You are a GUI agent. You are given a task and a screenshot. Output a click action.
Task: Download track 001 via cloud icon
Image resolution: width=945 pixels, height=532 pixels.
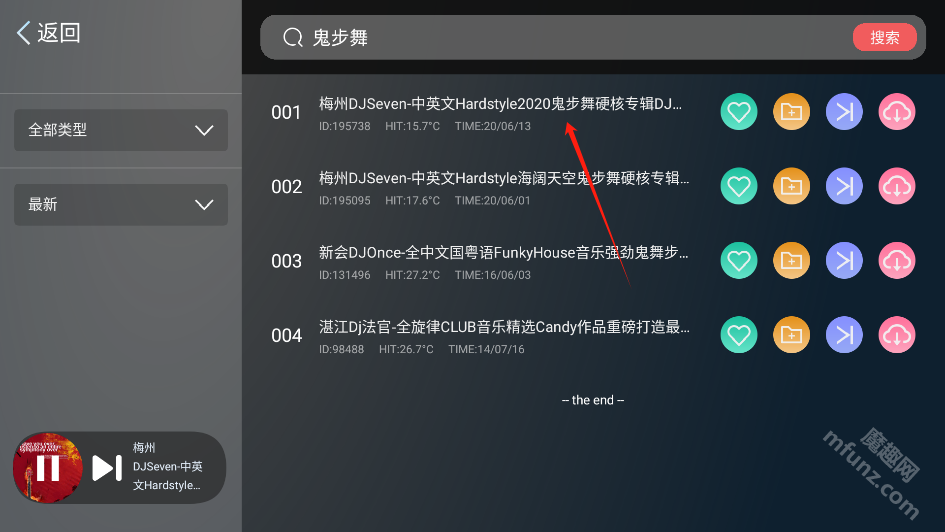click(897, 112)
